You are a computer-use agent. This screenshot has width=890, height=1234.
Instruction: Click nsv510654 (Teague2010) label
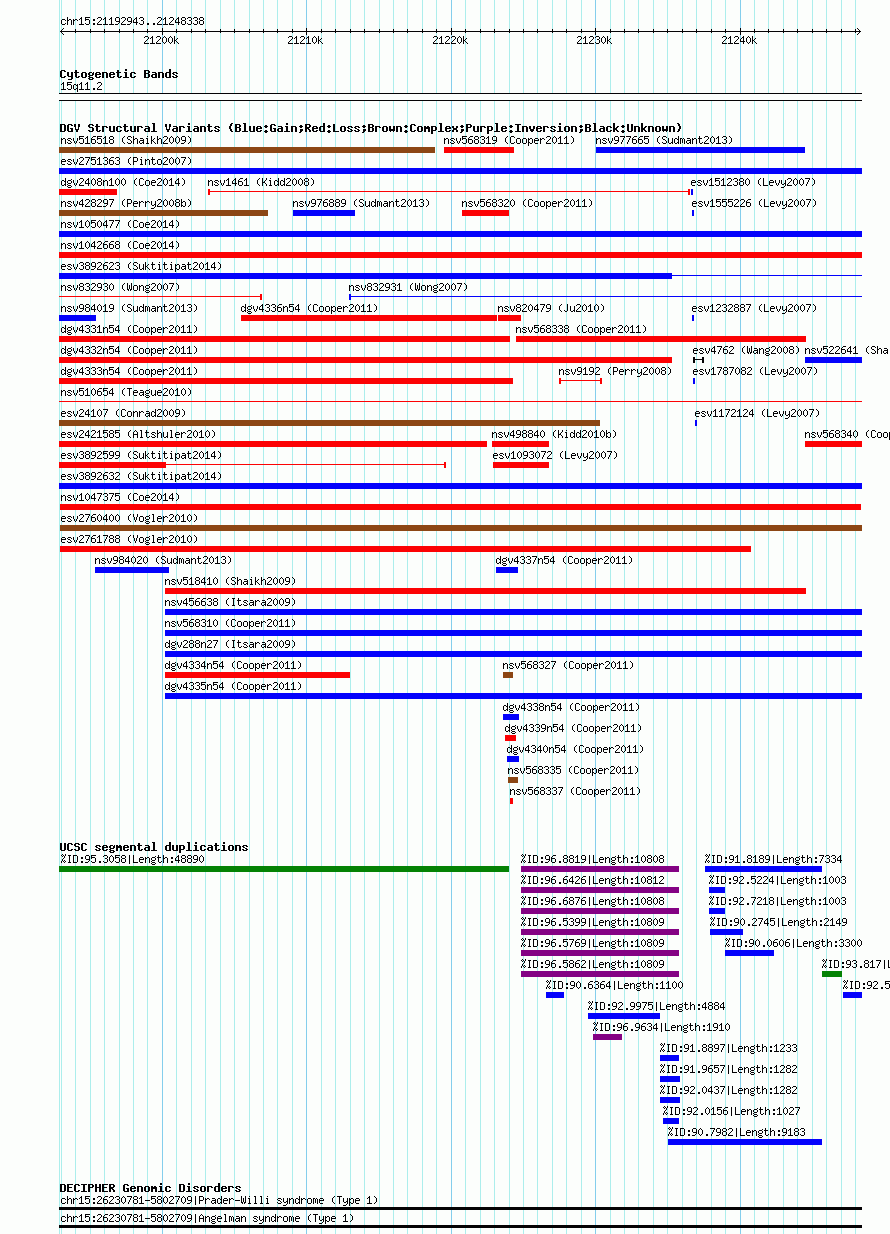coord(125,393)
